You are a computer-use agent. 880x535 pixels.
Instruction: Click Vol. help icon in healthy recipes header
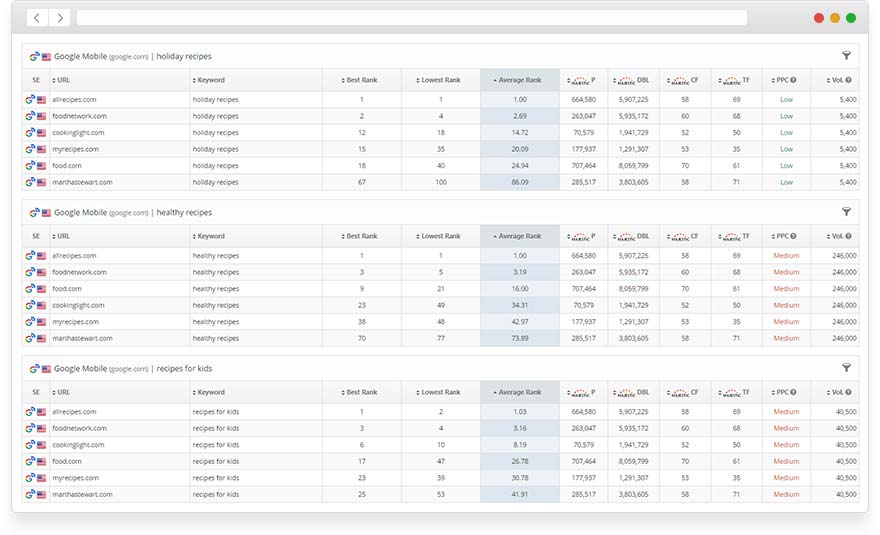tap(848, 236)
